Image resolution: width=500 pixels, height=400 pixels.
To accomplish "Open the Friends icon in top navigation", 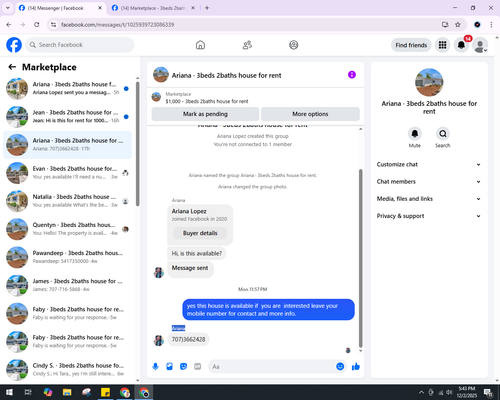I will [247, 45].
